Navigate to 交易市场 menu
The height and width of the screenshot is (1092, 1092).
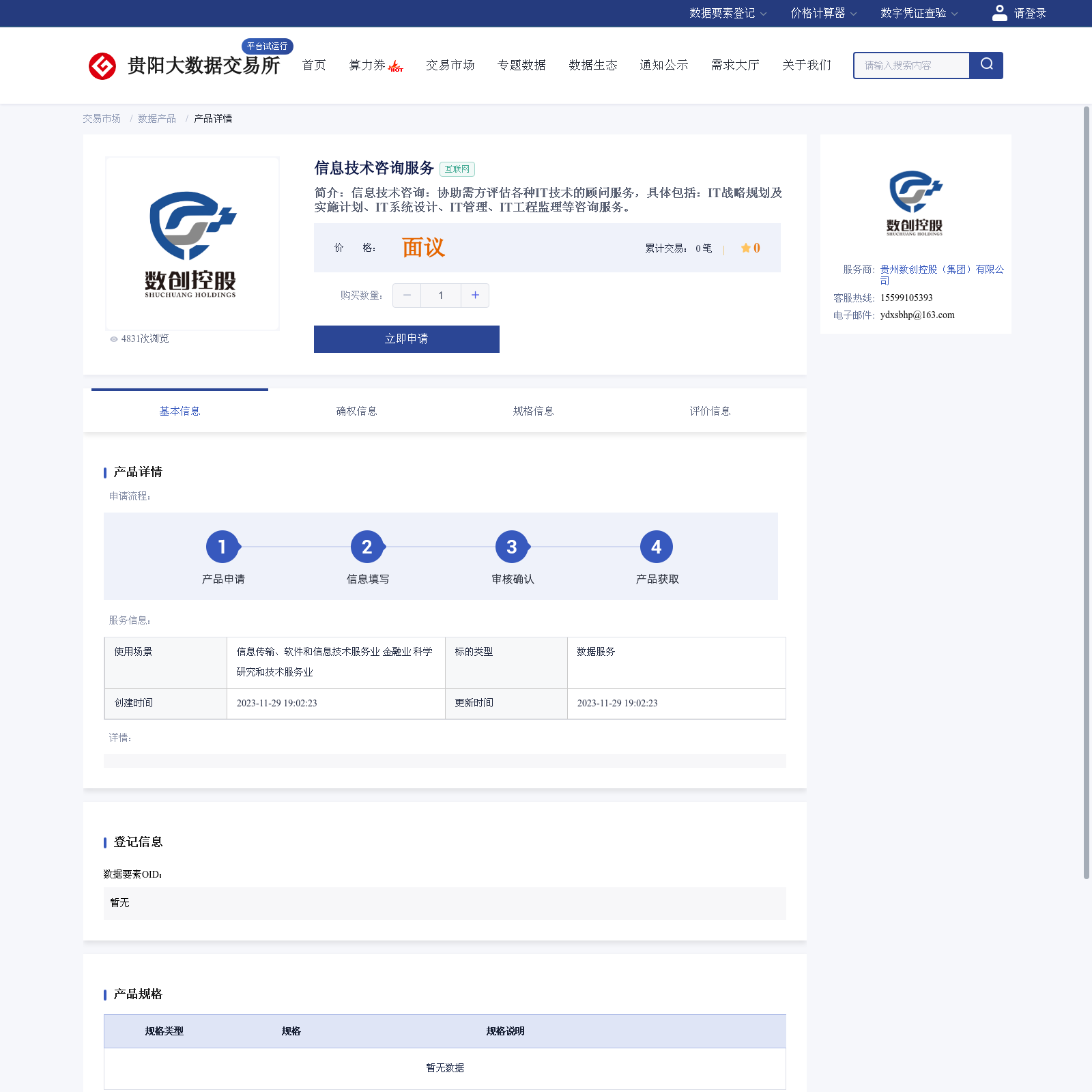point(450,65)
